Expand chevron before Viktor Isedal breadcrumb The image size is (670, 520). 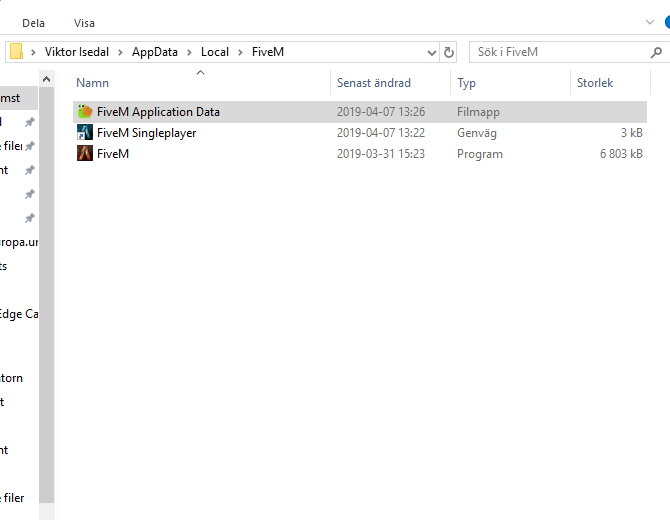[x=33, y=52]
